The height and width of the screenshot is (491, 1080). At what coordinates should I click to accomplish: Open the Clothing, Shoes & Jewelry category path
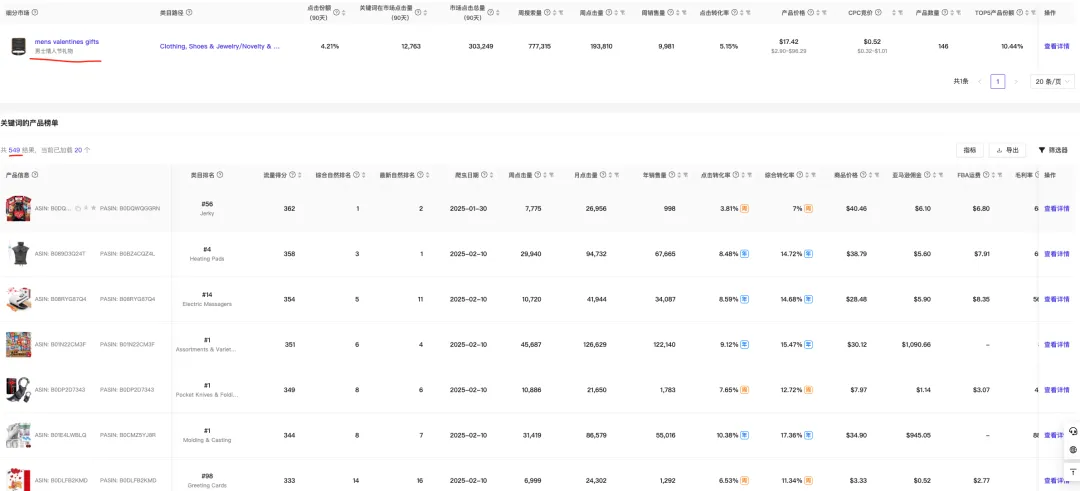click(219, 46)
